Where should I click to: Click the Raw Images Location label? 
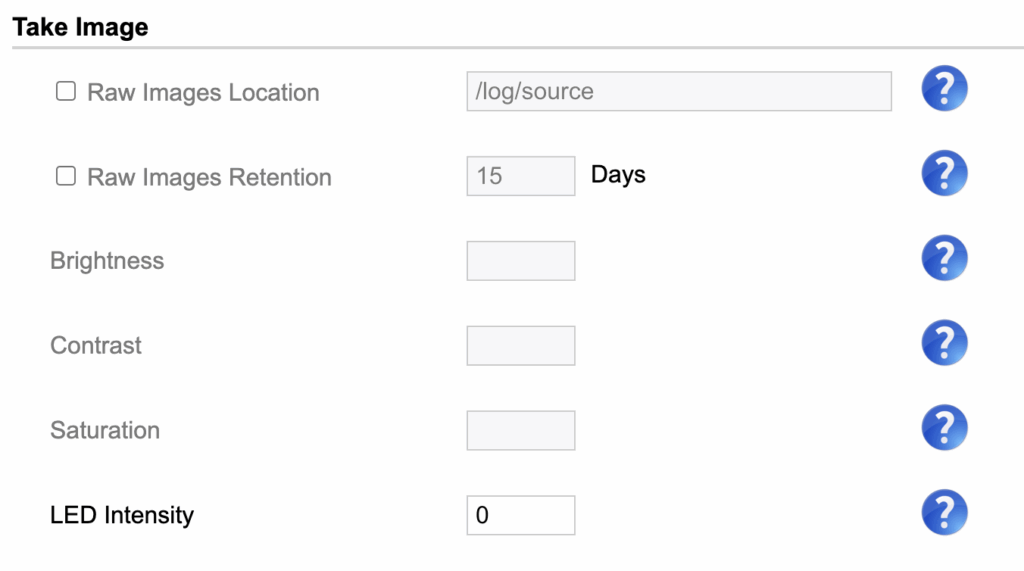tap(203, 93)
